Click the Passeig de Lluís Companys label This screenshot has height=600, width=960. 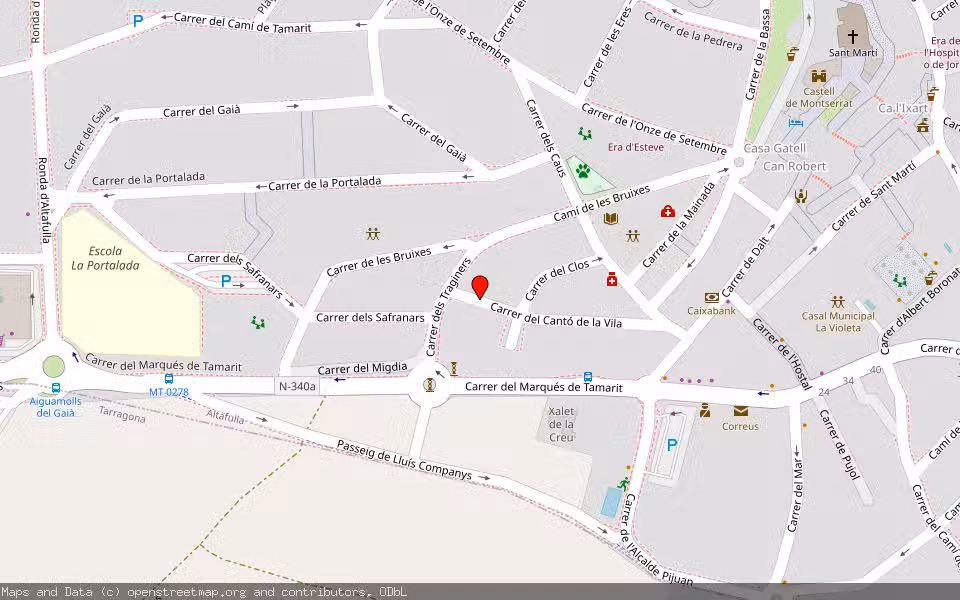tap(405, 460)
